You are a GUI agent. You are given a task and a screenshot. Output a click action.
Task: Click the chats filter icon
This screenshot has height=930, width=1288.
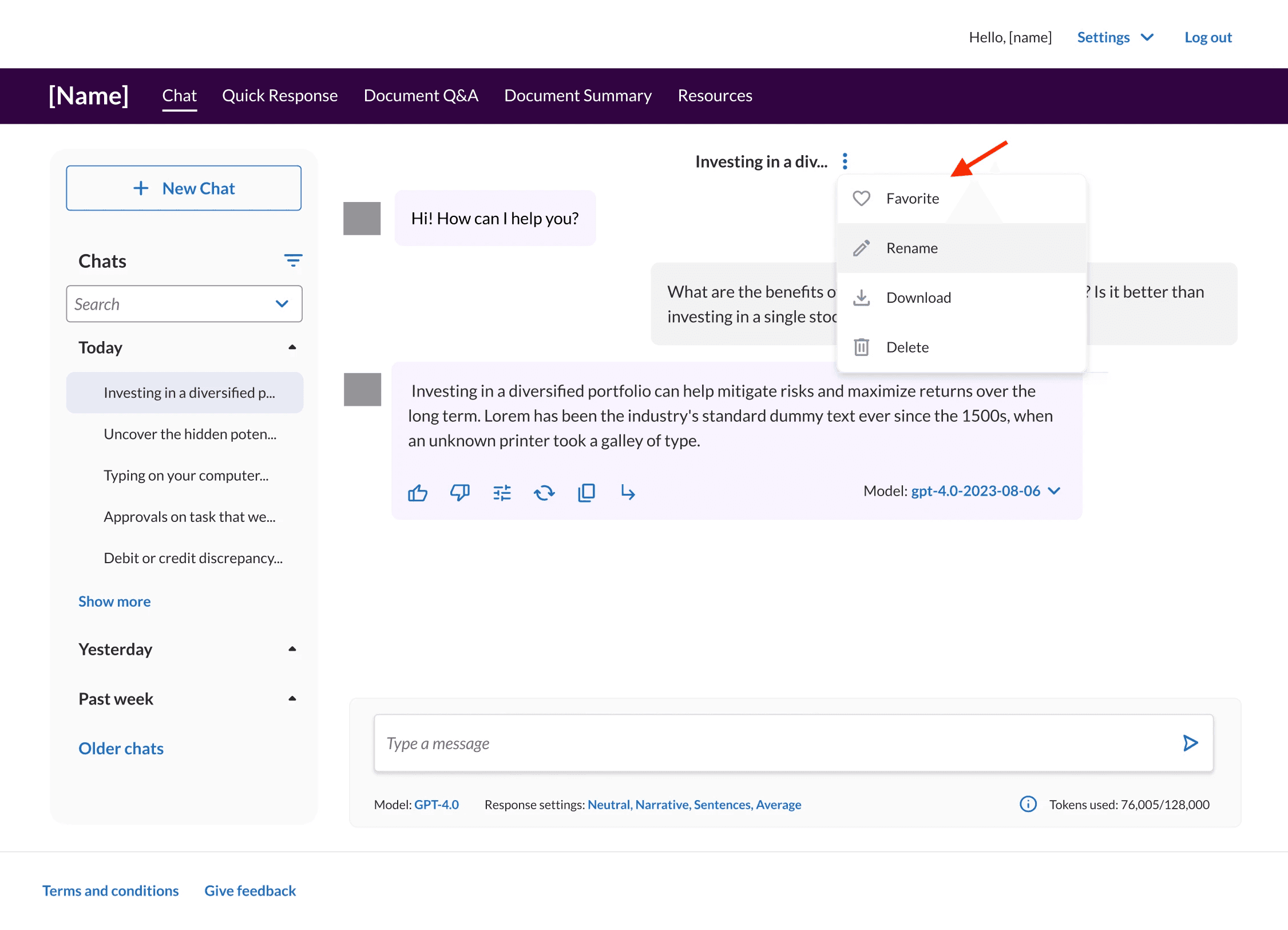pyautogui.click(x=293, y=261)
